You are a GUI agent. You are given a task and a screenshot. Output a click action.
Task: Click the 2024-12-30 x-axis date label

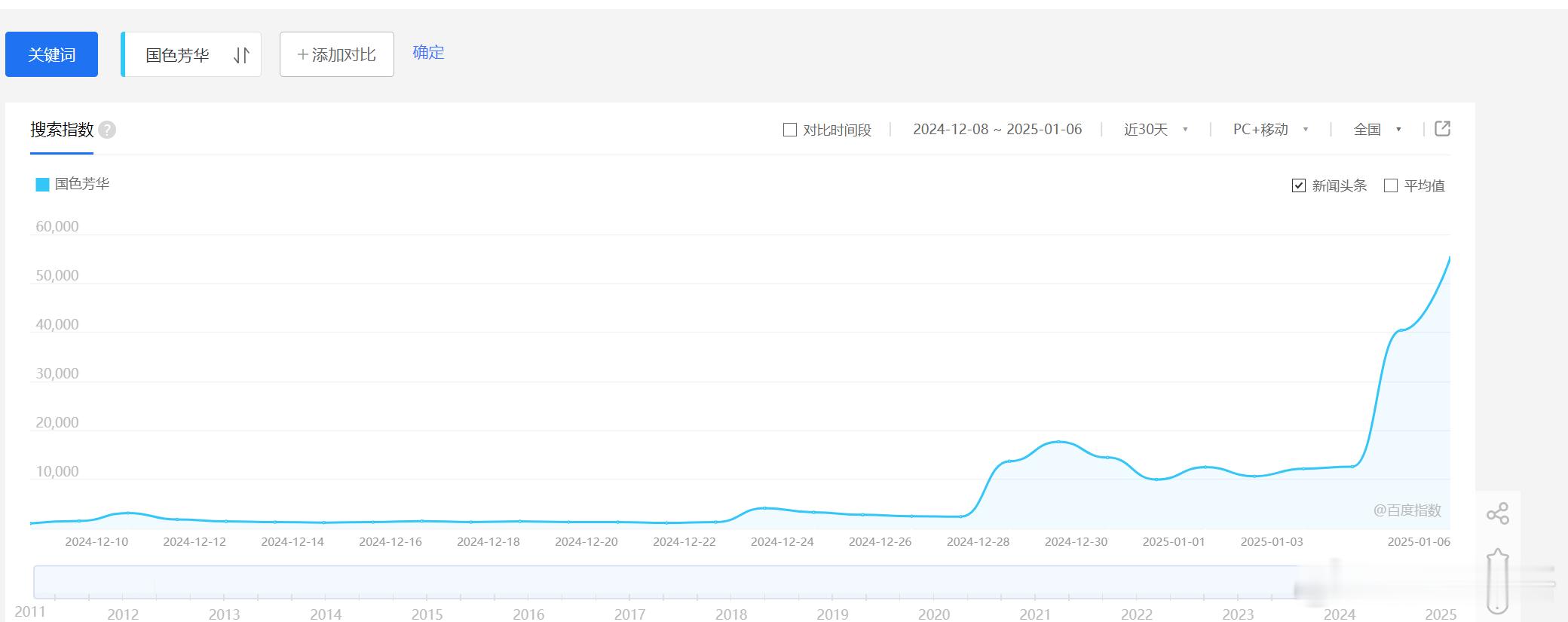point(1076,541)
